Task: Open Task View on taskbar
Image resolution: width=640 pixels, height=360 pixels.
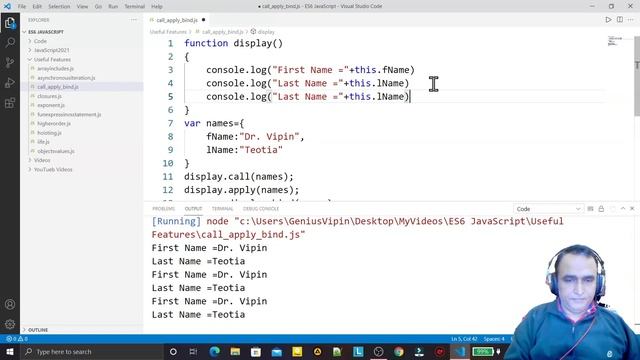Action: pyautogui.click(x=193, y=351)
